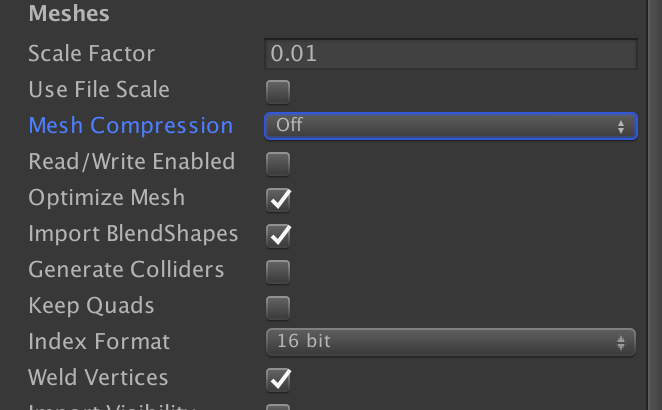This screenshot has height=410, width=662.
Task: Select the Import BlendShapes label
Action: pos(134,234)
